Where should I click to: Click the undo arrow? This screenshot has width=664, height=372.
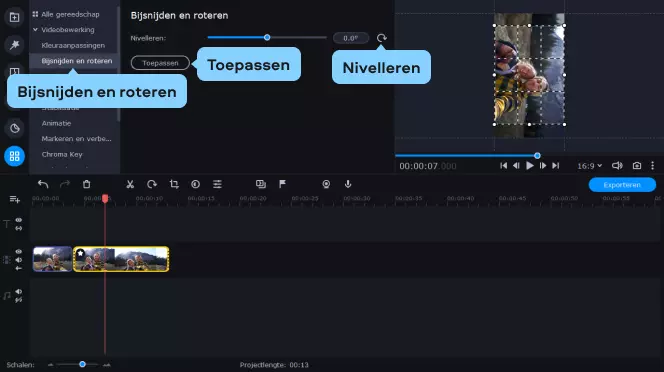point(43,184)
